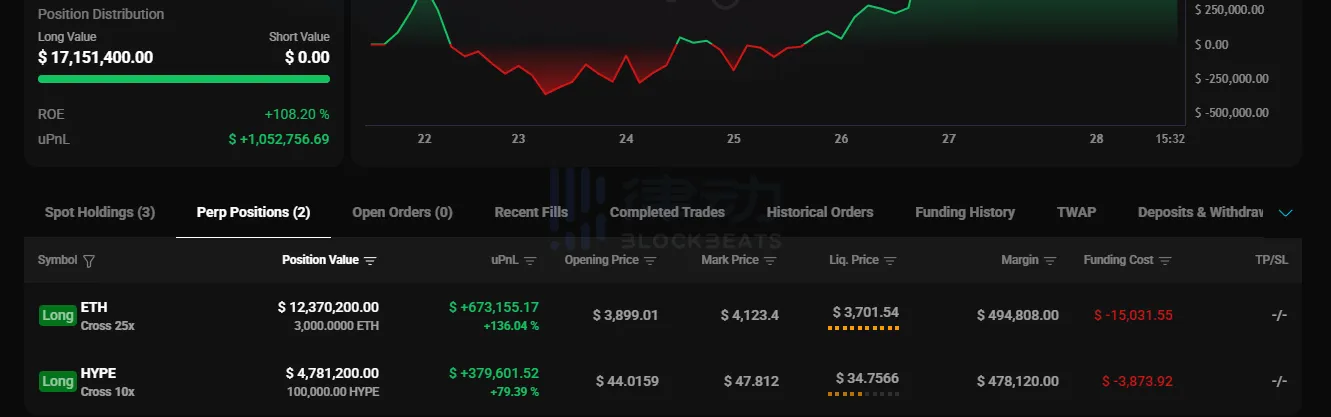1331x417 pixels.
Task: Open the Recent Fills tab
Action: pyautogui.click(x=531, y=212)
